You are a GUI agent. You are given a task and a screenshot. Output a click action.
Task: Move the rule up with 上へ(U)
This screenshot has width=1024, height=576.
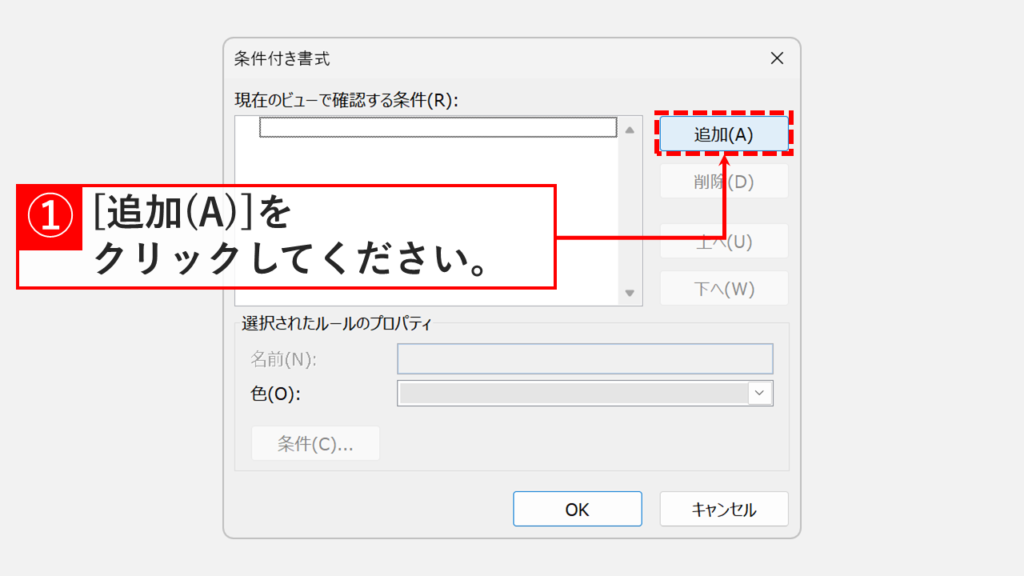click(724, 240)
